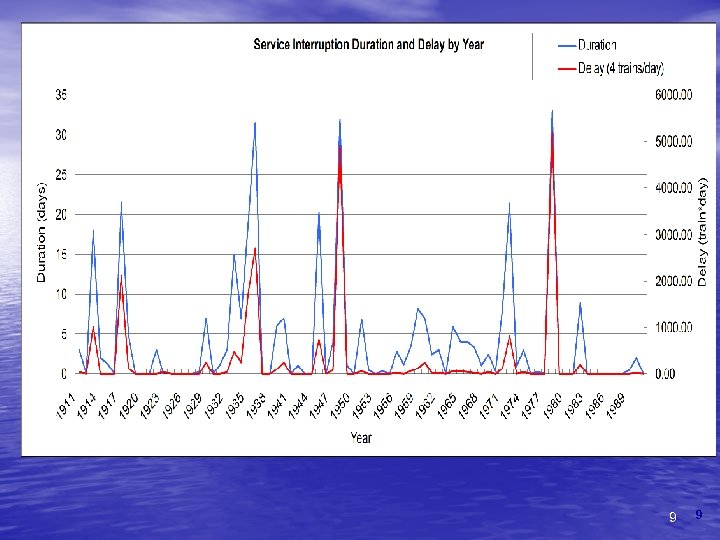Click the '5000.00' right axis label
This screenshot has height=540, width=720.
coord(674,141)
